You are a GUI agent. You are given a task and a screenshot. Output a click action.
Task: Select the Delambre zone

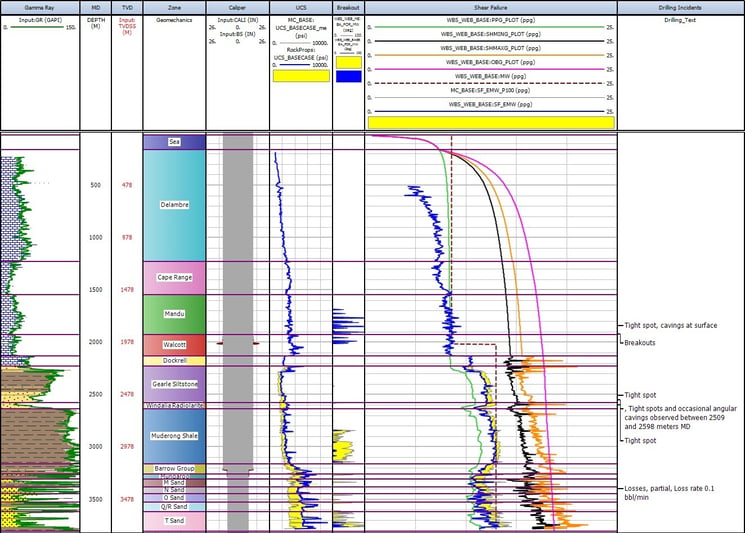174,205
